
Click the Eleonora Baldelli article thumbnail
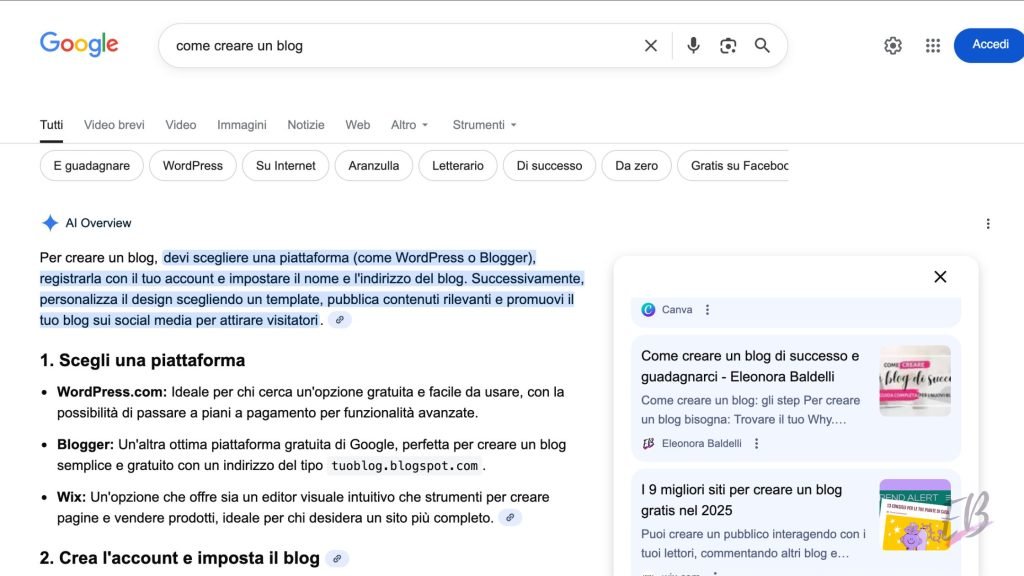(915, 381)
